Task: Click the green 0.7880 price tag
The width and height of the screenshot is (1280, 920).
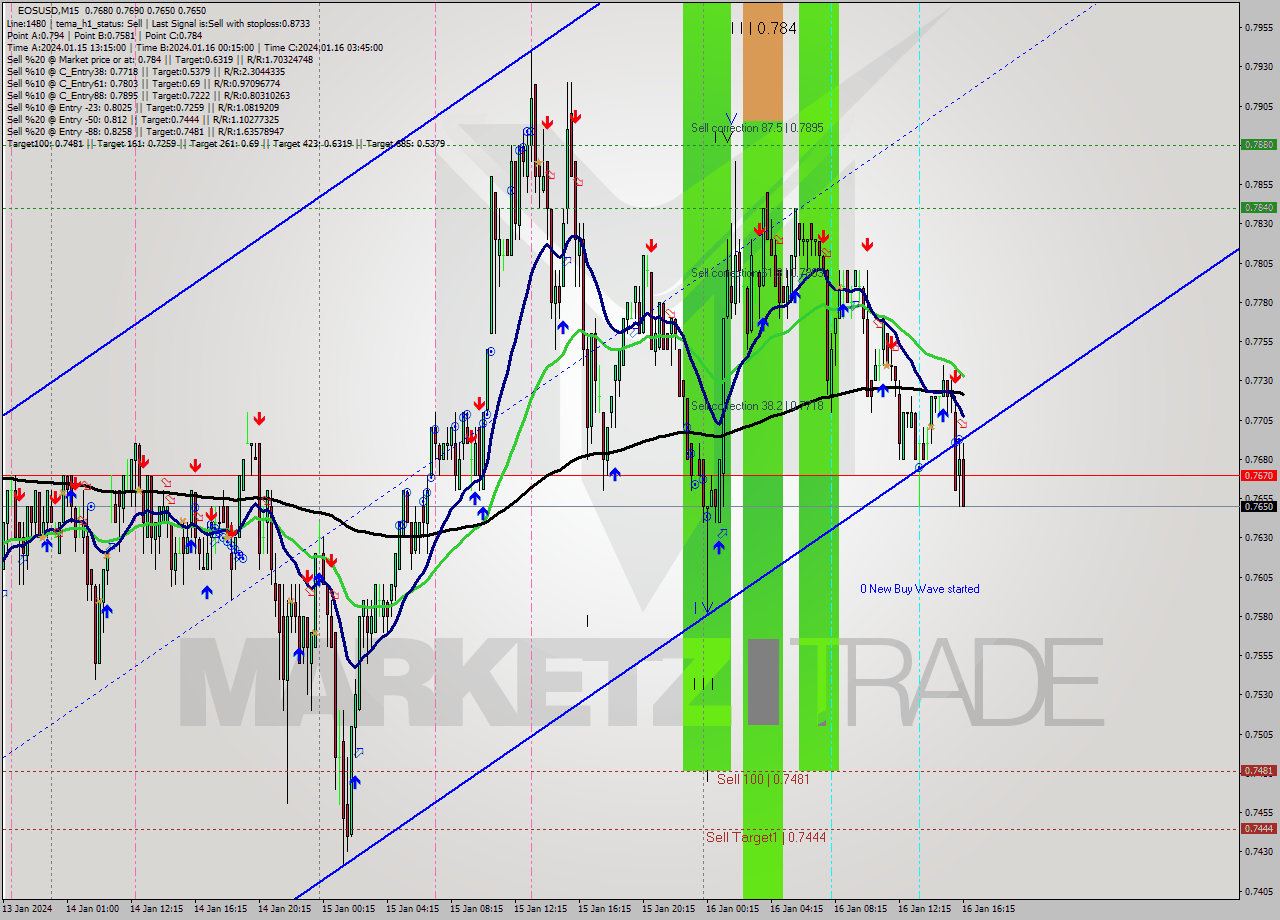Action: pos(1258,144)
